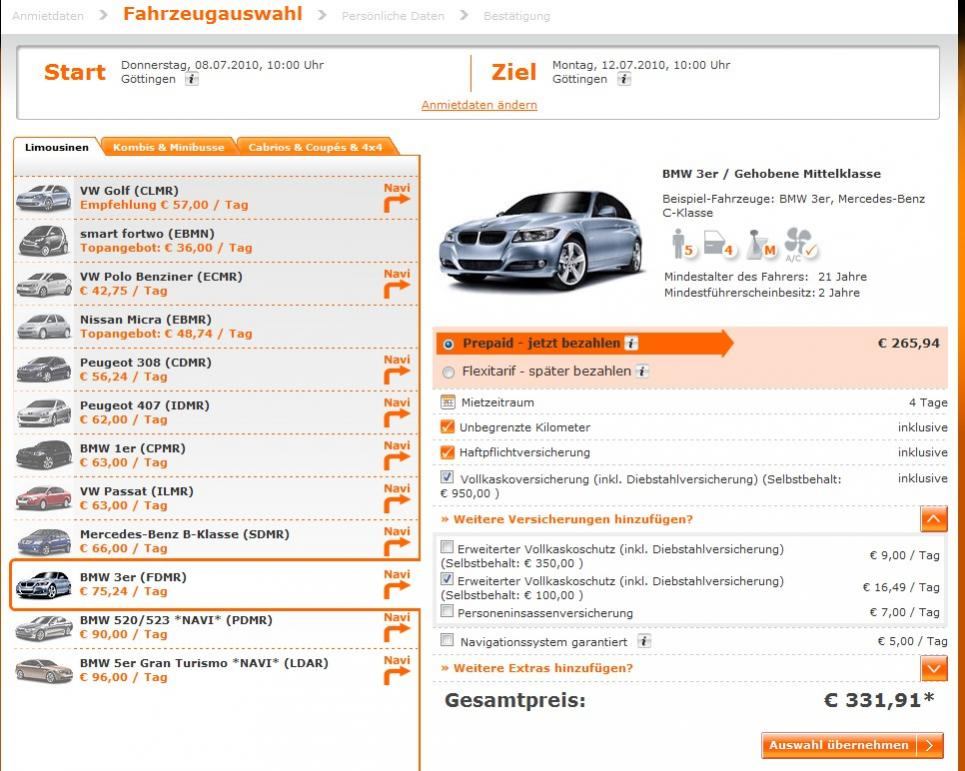The height and width of the screenshot is (771, 965).
Task: Select the Nissan Micra (EBMR) row
Action: click(216, 327)
